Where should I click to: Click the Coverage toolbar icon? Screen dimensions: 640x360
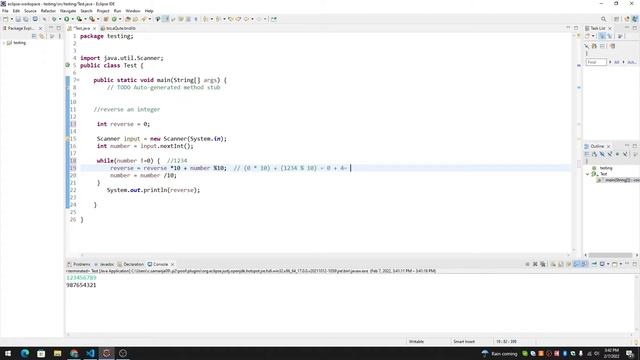click(79, 19)
